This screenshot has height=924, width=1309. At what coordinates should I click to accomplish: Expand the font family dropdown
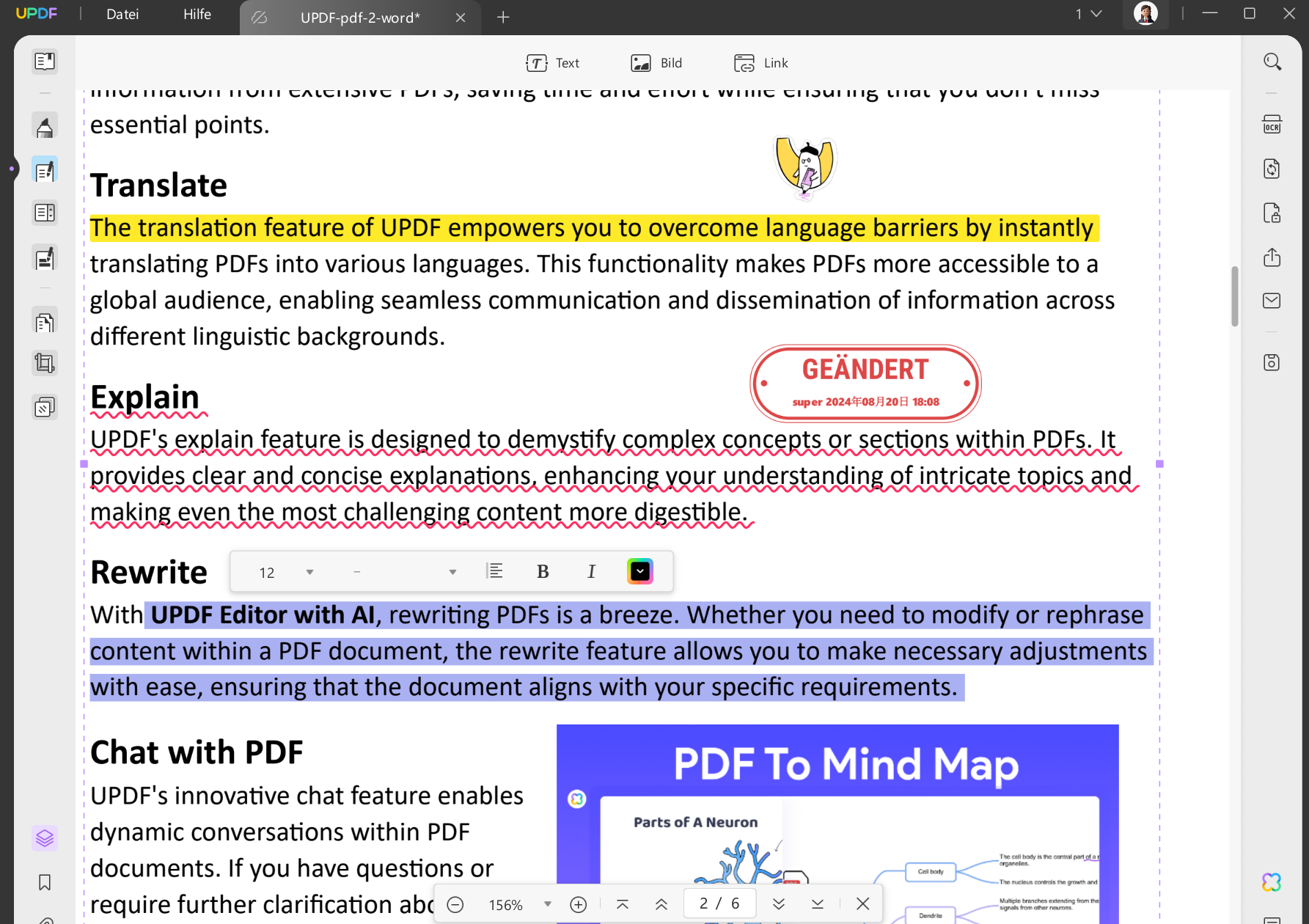coord(452,572)
